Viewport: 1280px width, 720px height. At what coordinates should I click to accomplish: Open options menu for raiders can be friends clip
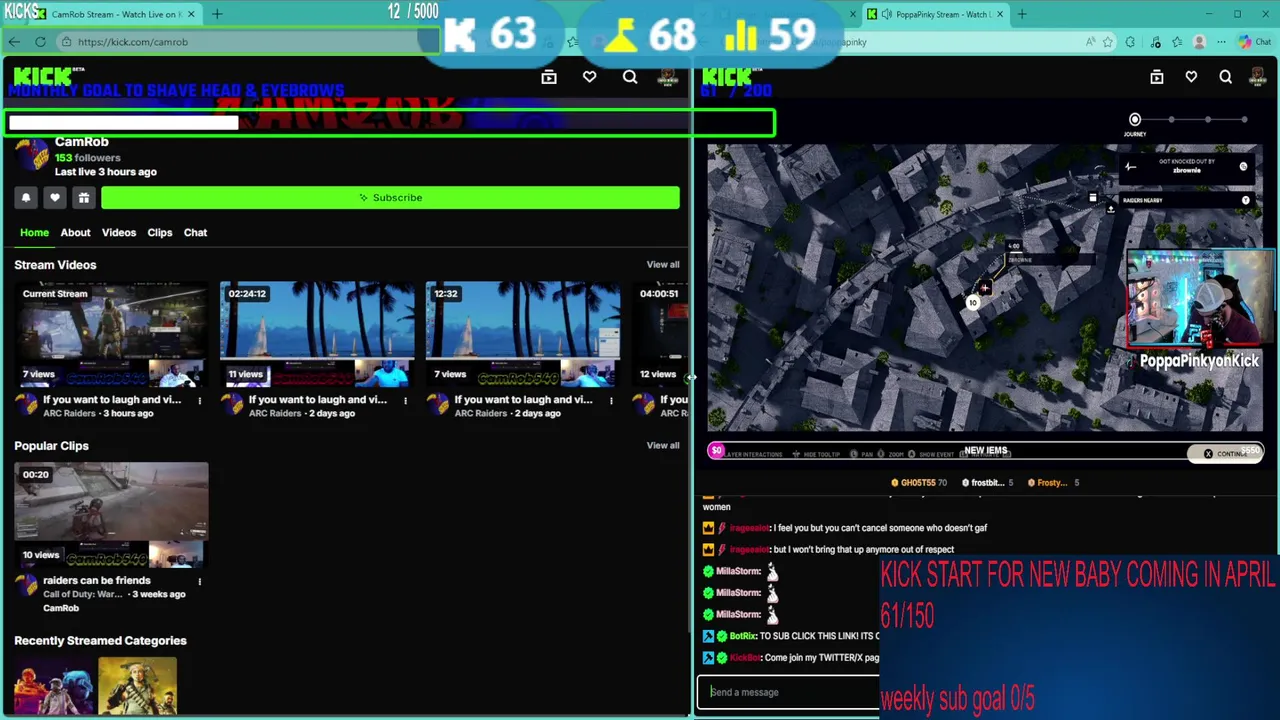click(199, 581)
